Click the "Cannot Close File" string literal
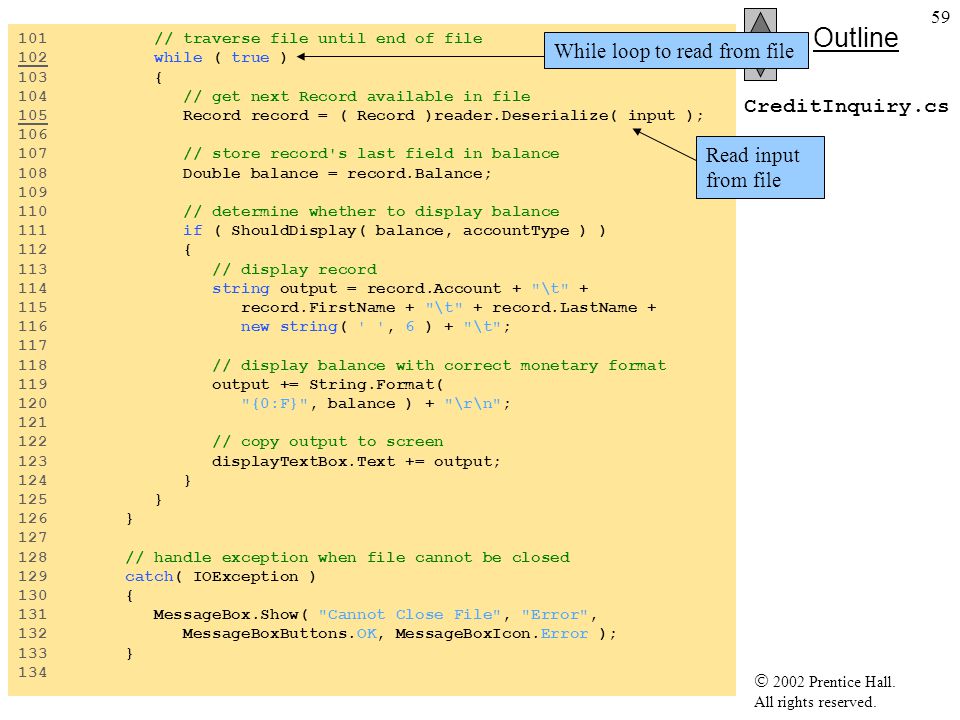Screen dimensions: 960x720 point(410,614)
